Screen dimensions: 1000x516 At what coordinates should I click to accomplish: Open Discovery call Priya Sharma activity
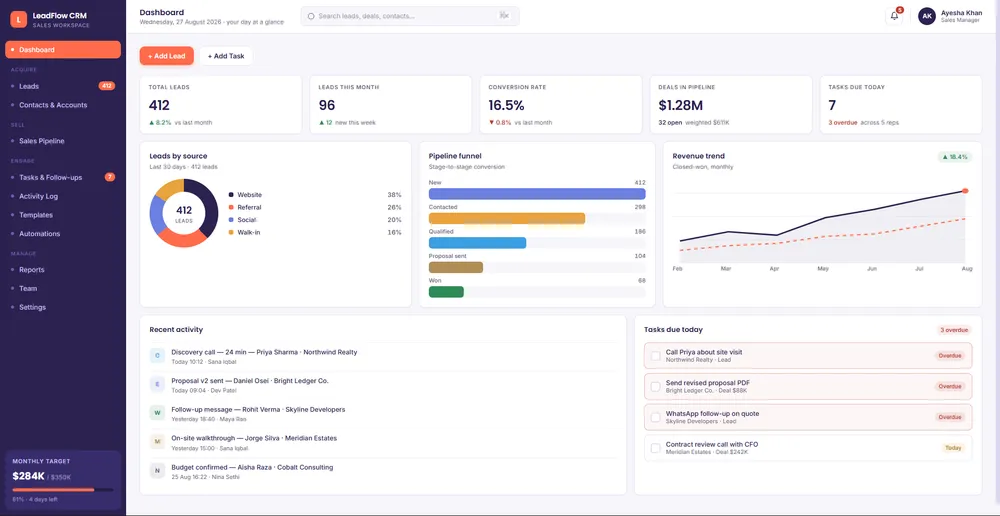(383, 356)
